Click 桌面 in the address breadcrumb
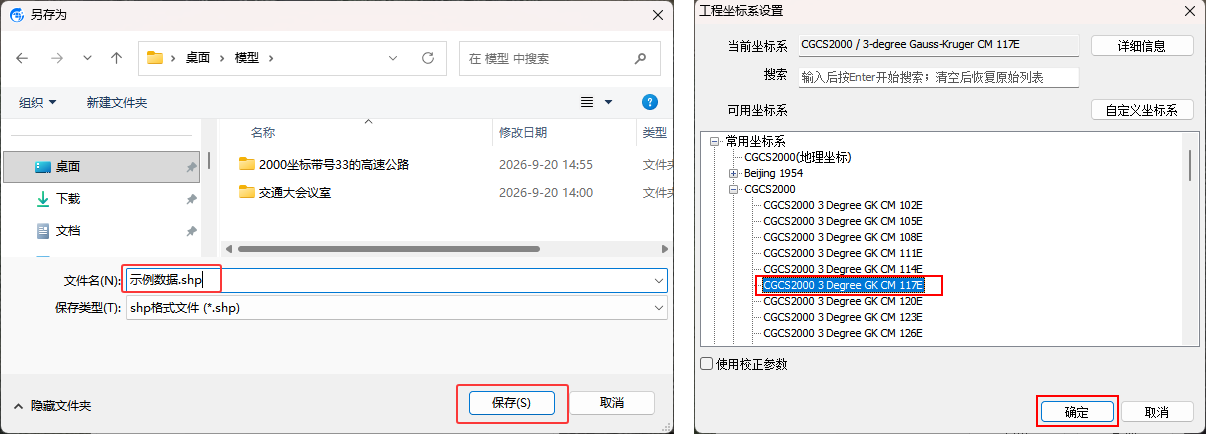This screenshot has width=1207, height=435. click(197, 58)
